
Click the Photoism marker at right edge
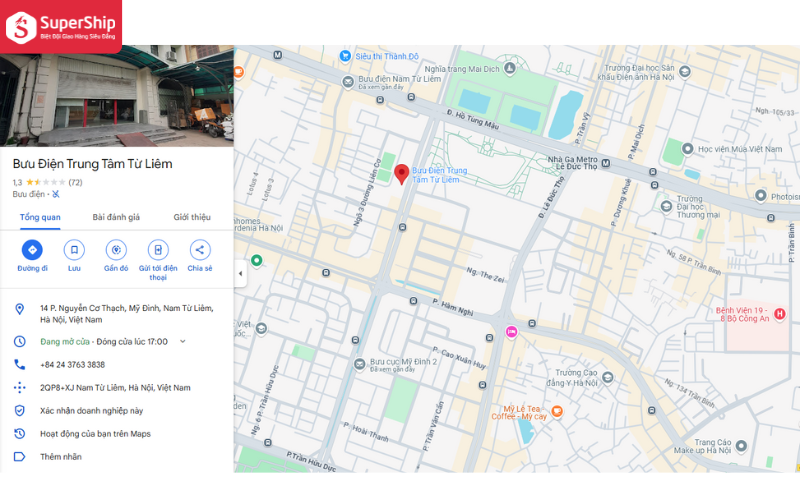(760, 195)
